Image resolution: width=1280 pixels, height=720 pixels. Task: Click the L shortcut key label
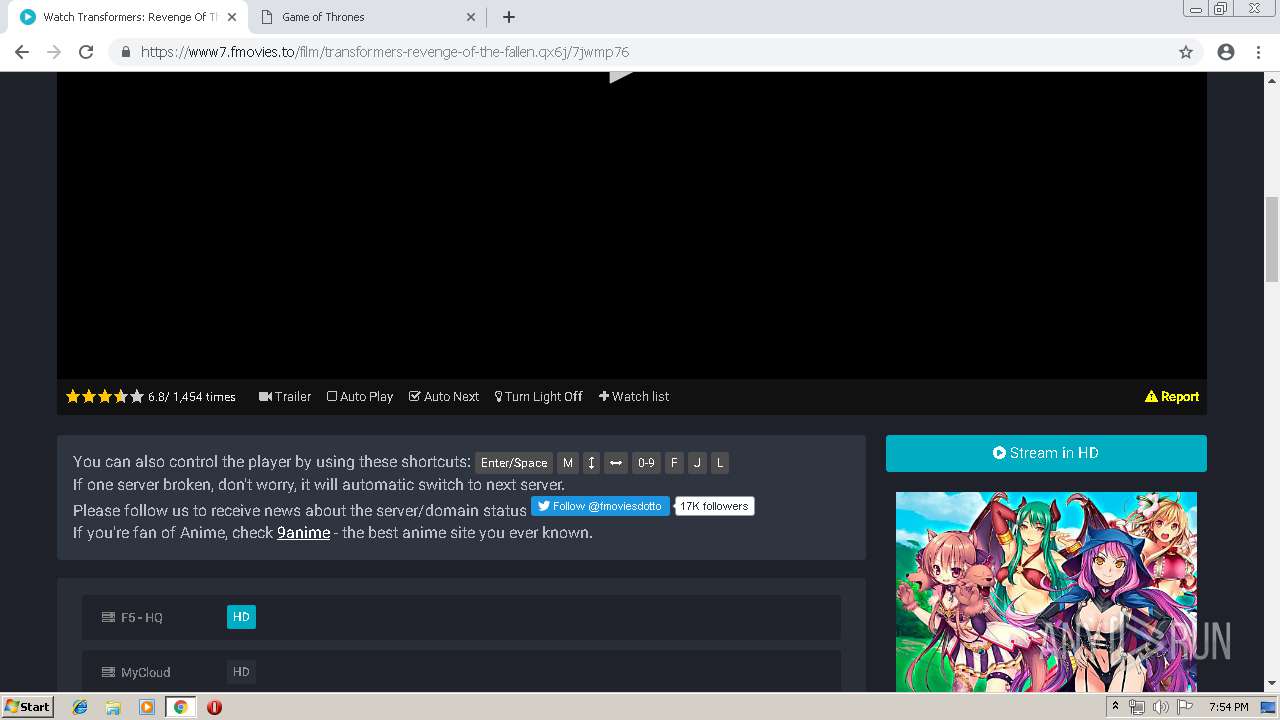click(720, 463)
